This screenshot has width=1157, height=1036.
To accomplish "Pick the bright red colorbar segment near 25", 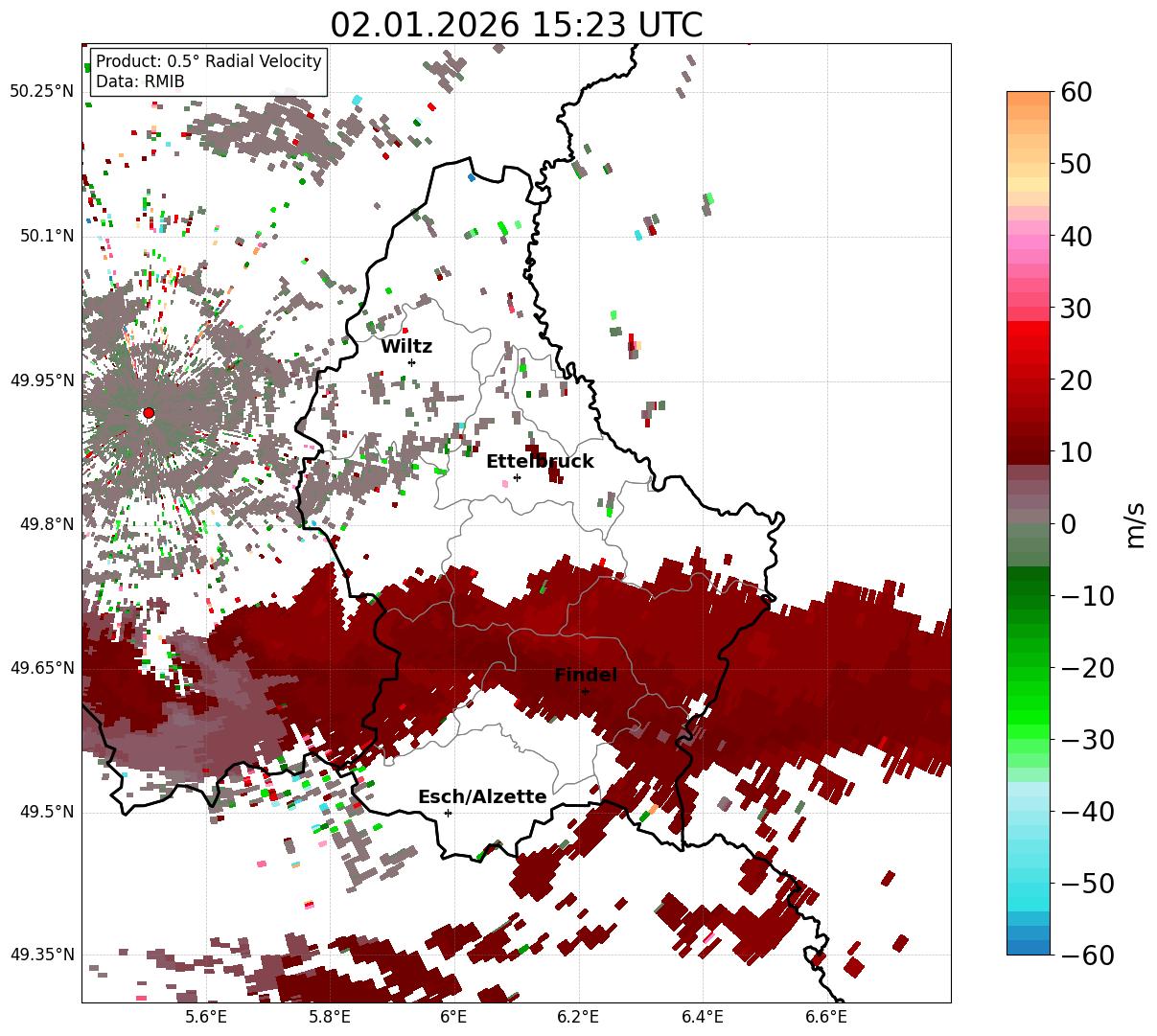I will 1029,344.
